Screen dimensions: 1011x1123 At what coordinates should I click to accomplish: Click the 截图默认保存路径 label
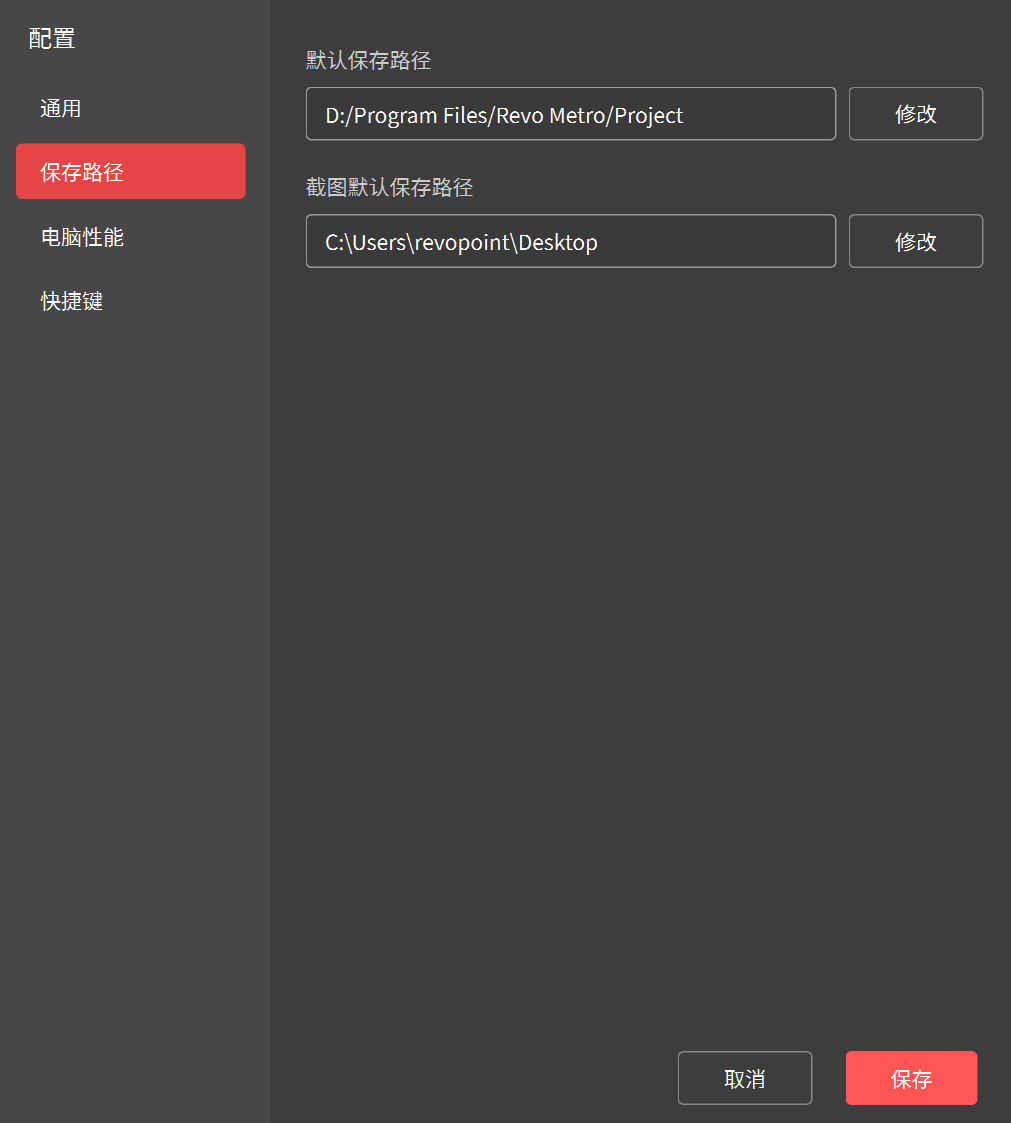click(x=389, y=187)
